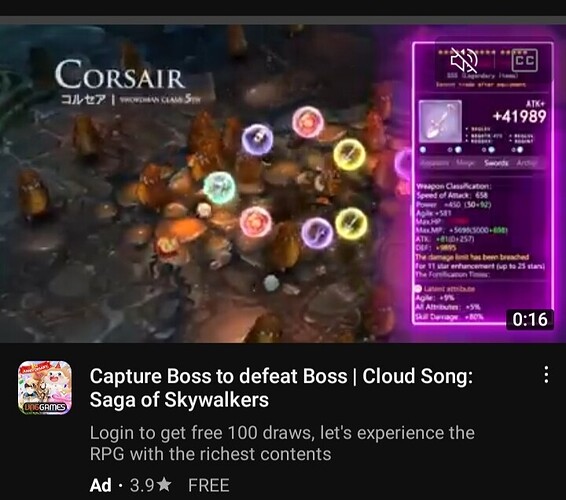Click the 3.9 star rating icon

[x=164, y=484]
